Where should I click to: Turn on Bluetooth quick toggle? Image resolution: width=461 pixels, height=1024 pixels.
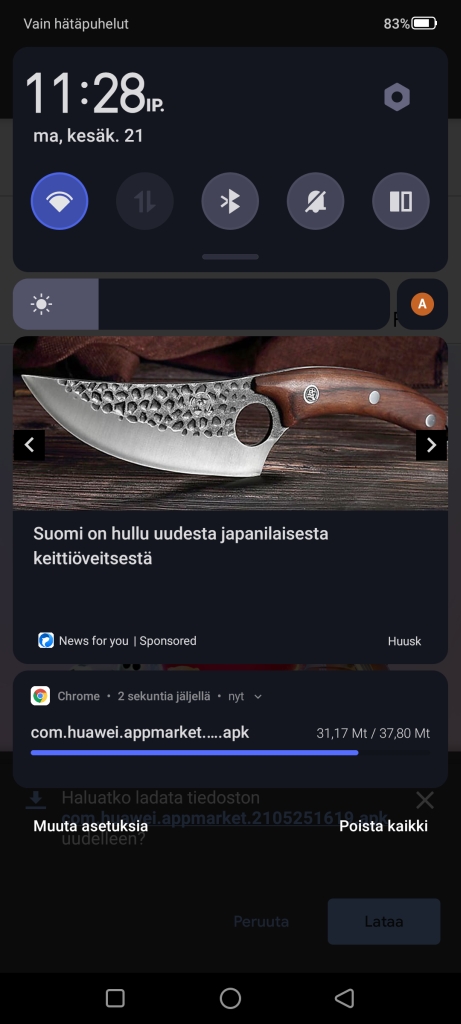coord(230,201)
